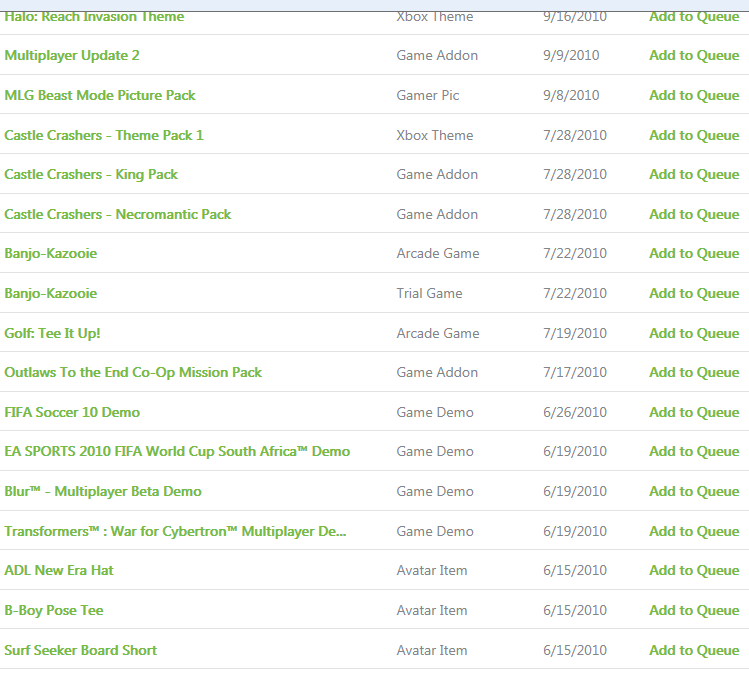
Task: Open Transformers War for Cybertron demo link
Action: point(175,531)
